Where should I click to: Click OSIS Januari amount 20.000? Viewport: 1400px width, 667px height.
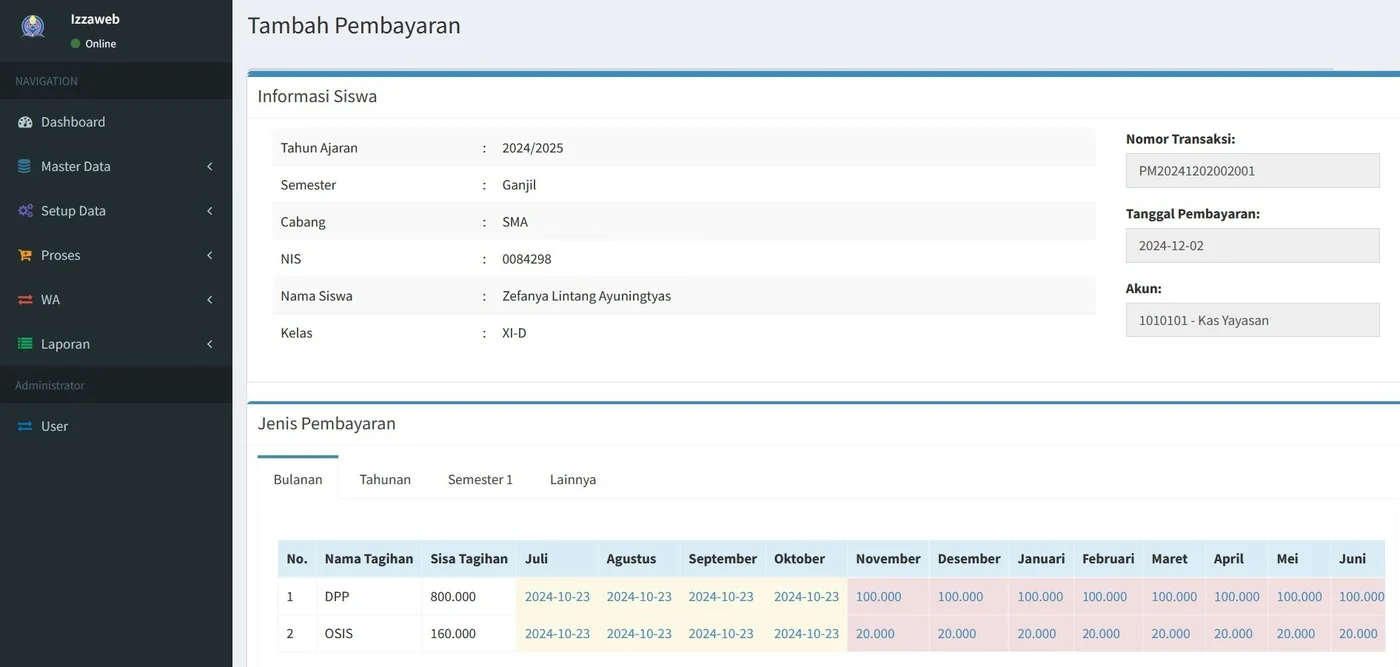1037,634
